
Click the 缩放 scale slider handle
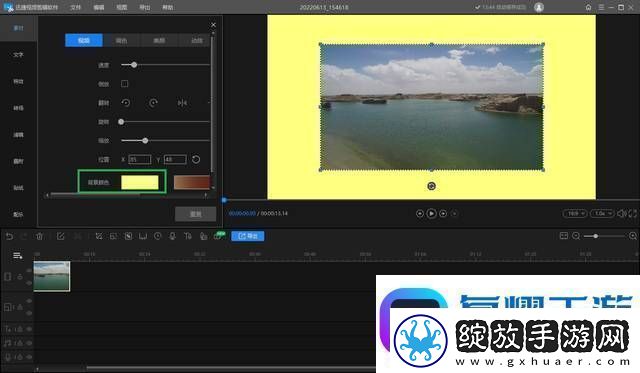[x=145, y=140]
